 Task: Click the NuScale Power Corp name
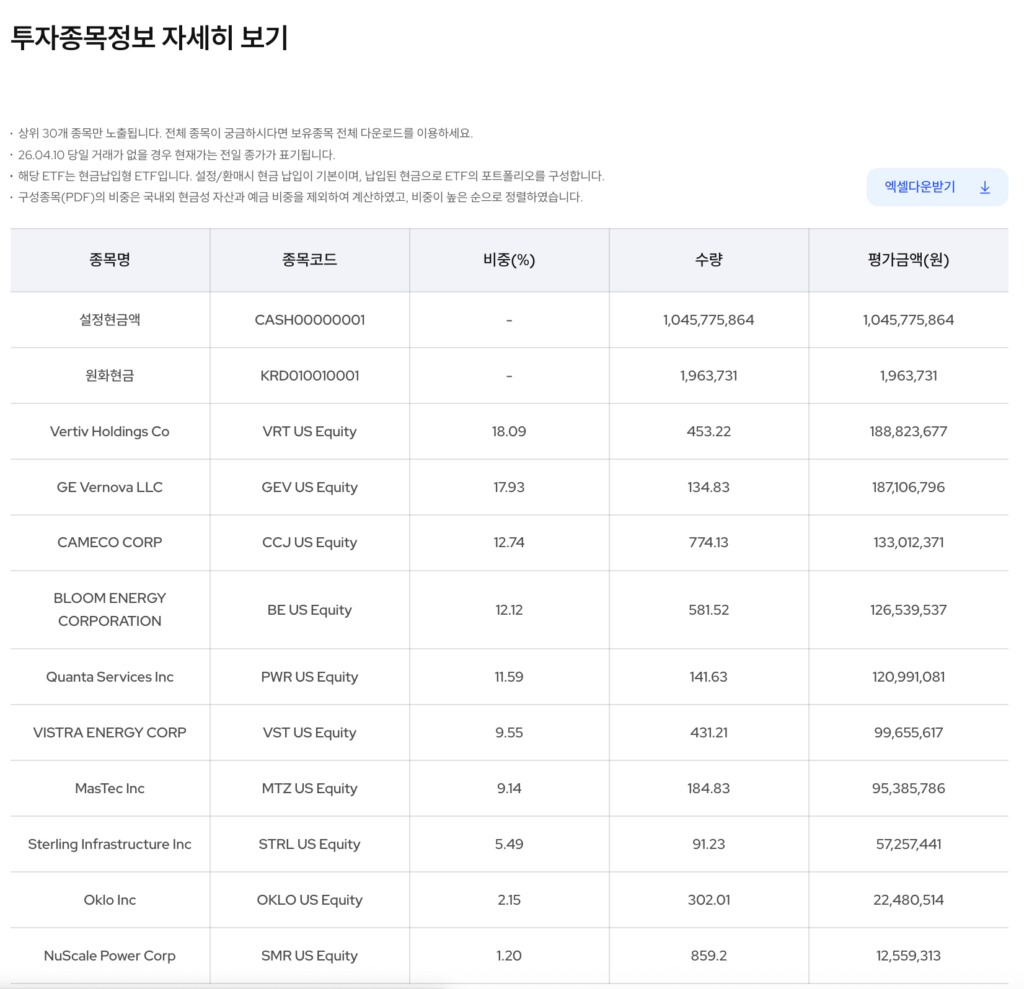click(x=110, y=956)
